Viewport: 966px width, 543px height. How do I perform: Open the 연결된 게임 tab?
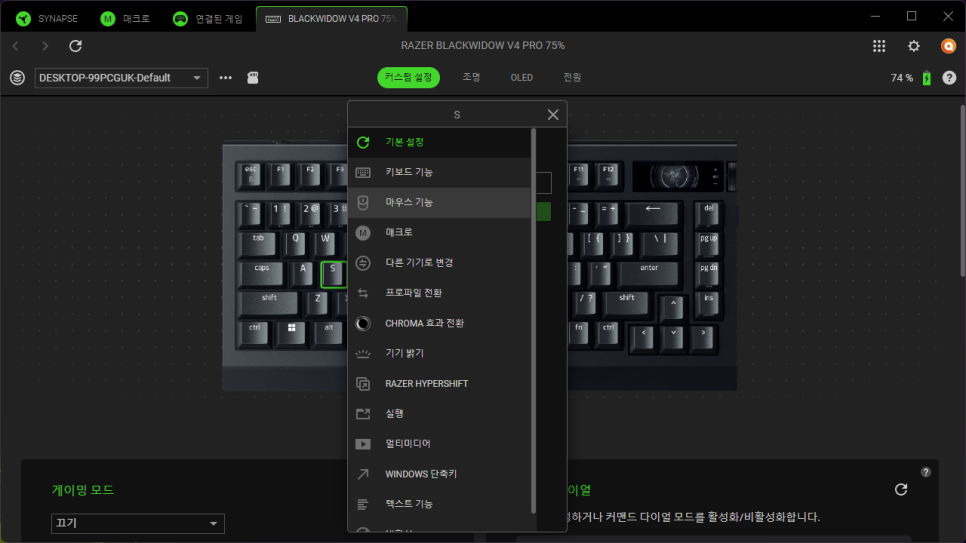(208, 18)
